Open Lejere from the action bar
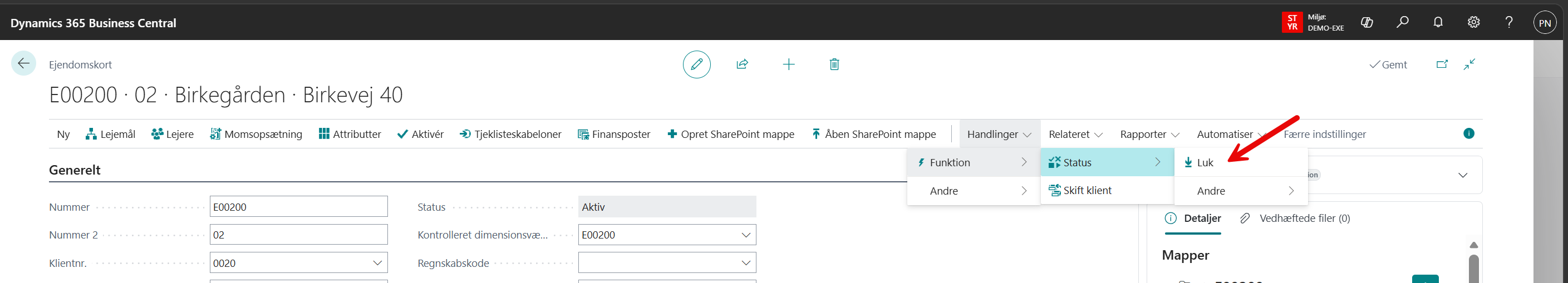 click(172, 135)
